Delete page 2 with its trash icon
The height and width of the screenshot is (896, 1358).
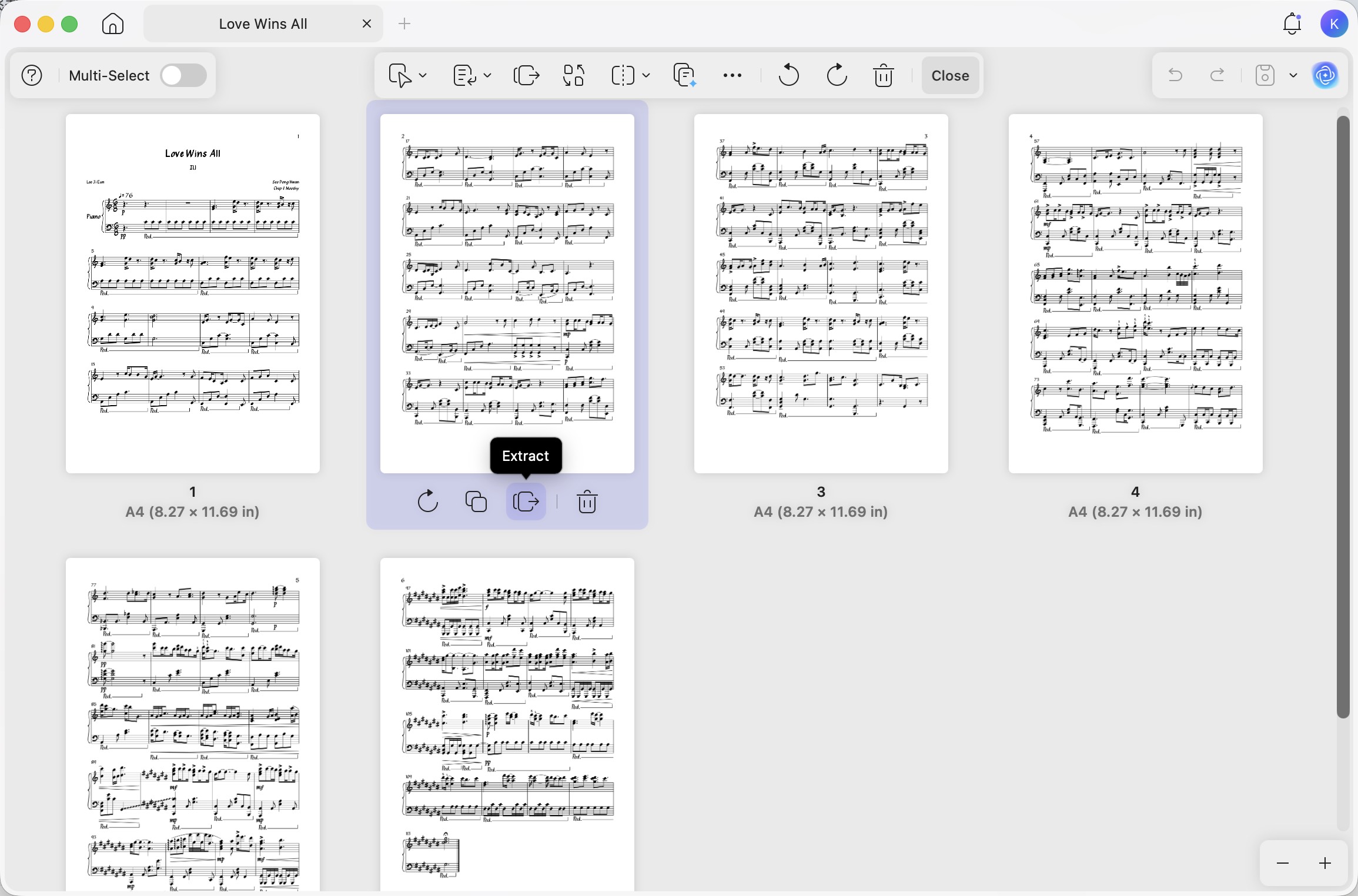587,502
